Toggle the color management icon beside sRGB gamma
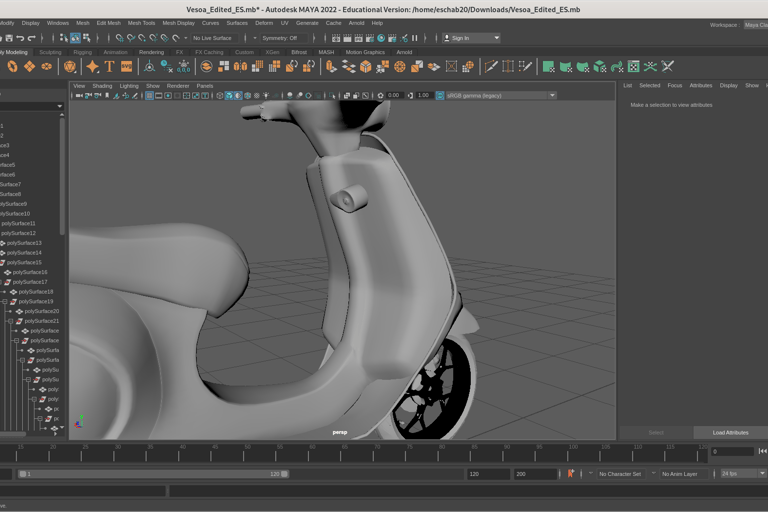This screenshot has width=768, height=512. point(439,96)
